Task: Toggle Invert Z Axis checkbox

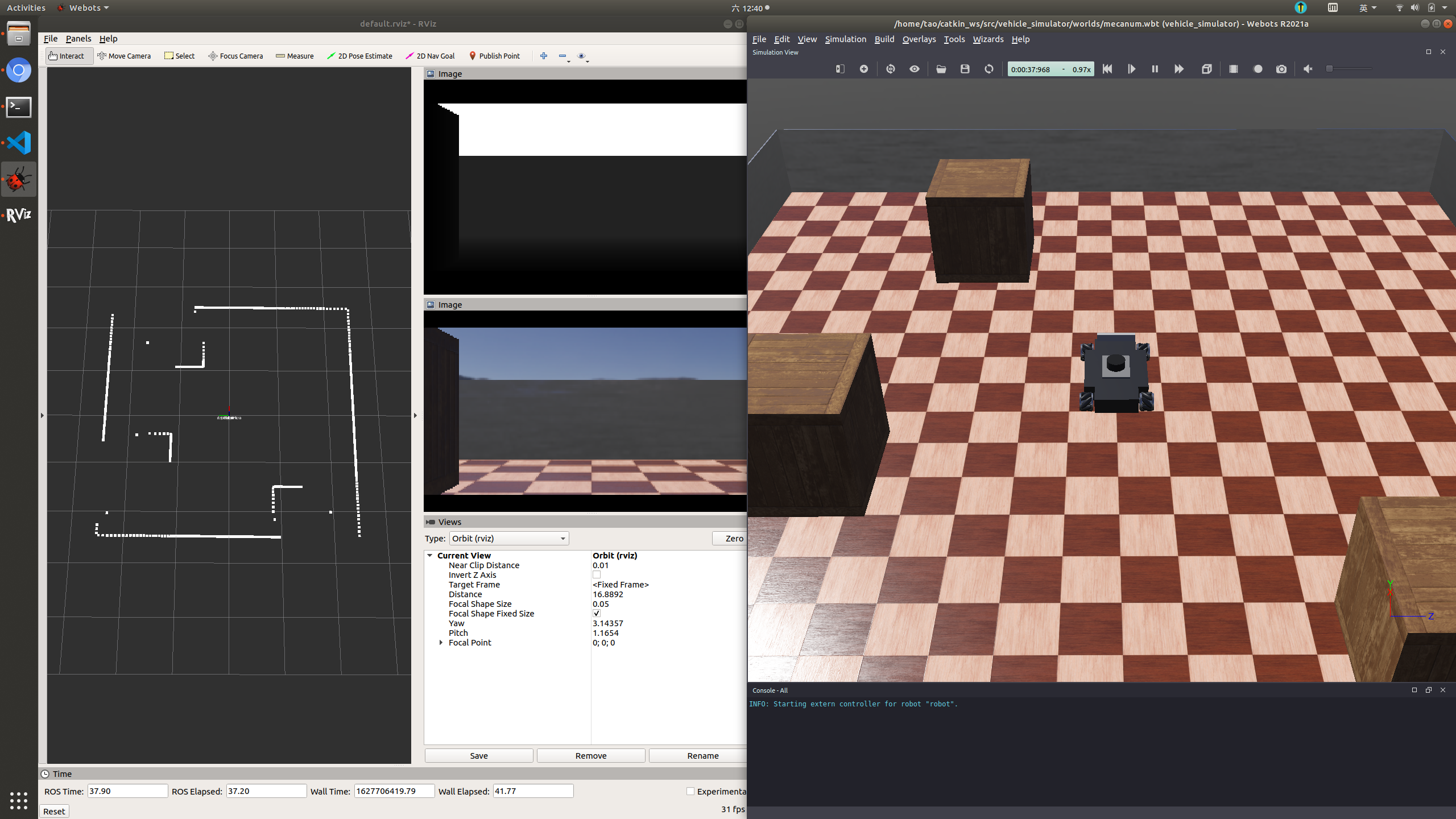Action: pyautogui.click(x=597, y=575)
